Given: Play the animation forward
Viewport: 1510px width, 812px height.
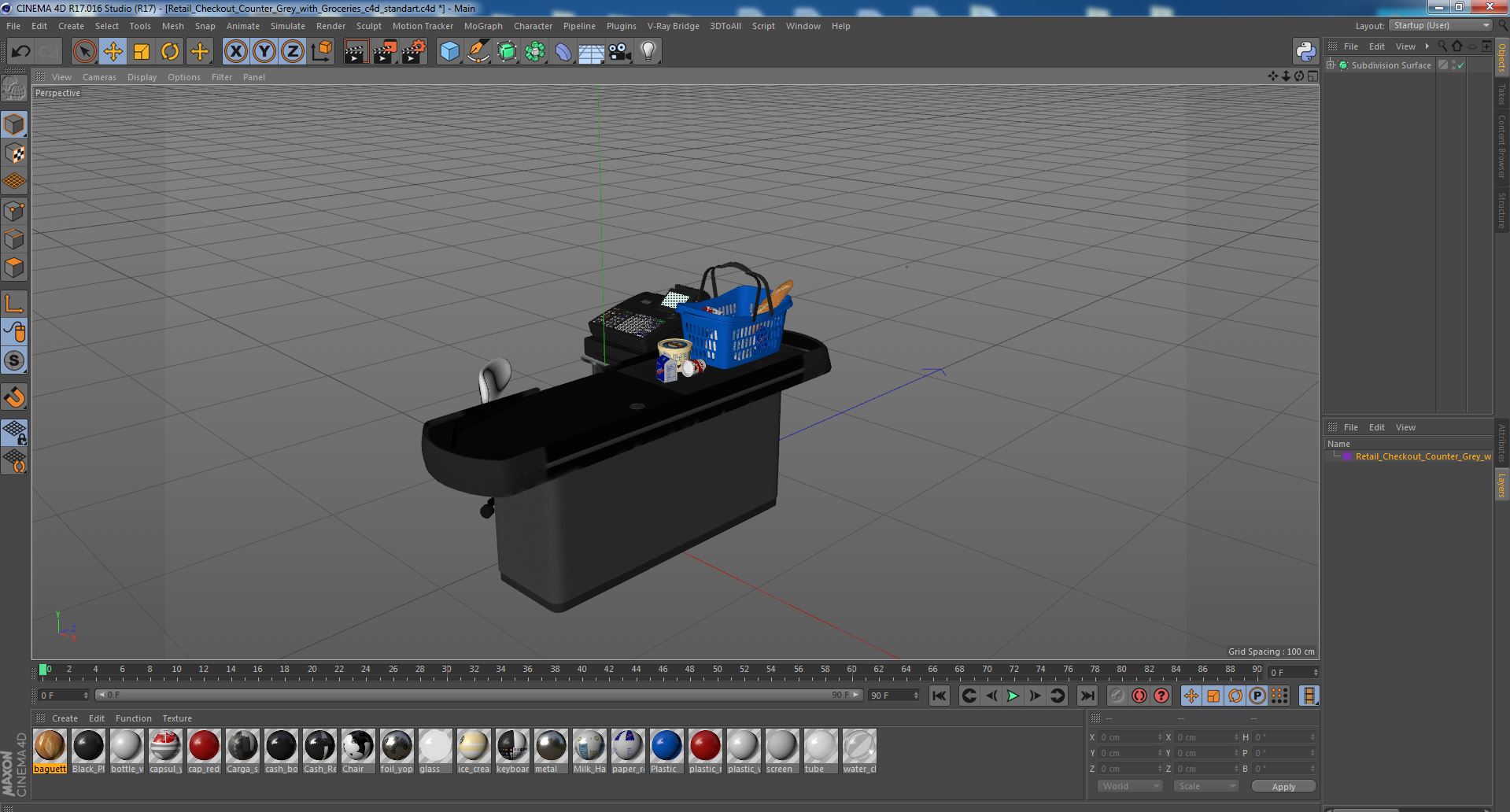Looking at the screenshot, I should tap(1013, 696).
